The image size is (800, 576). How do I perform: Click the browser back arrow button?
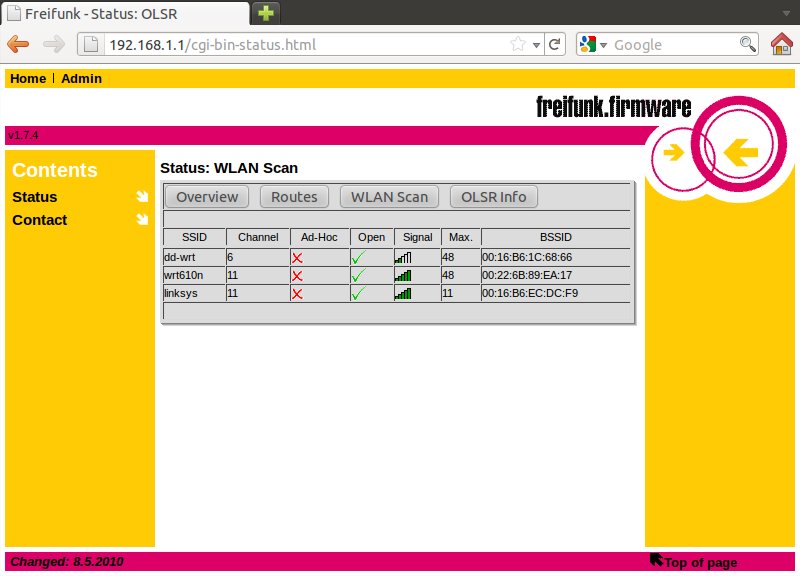point(19,44)
